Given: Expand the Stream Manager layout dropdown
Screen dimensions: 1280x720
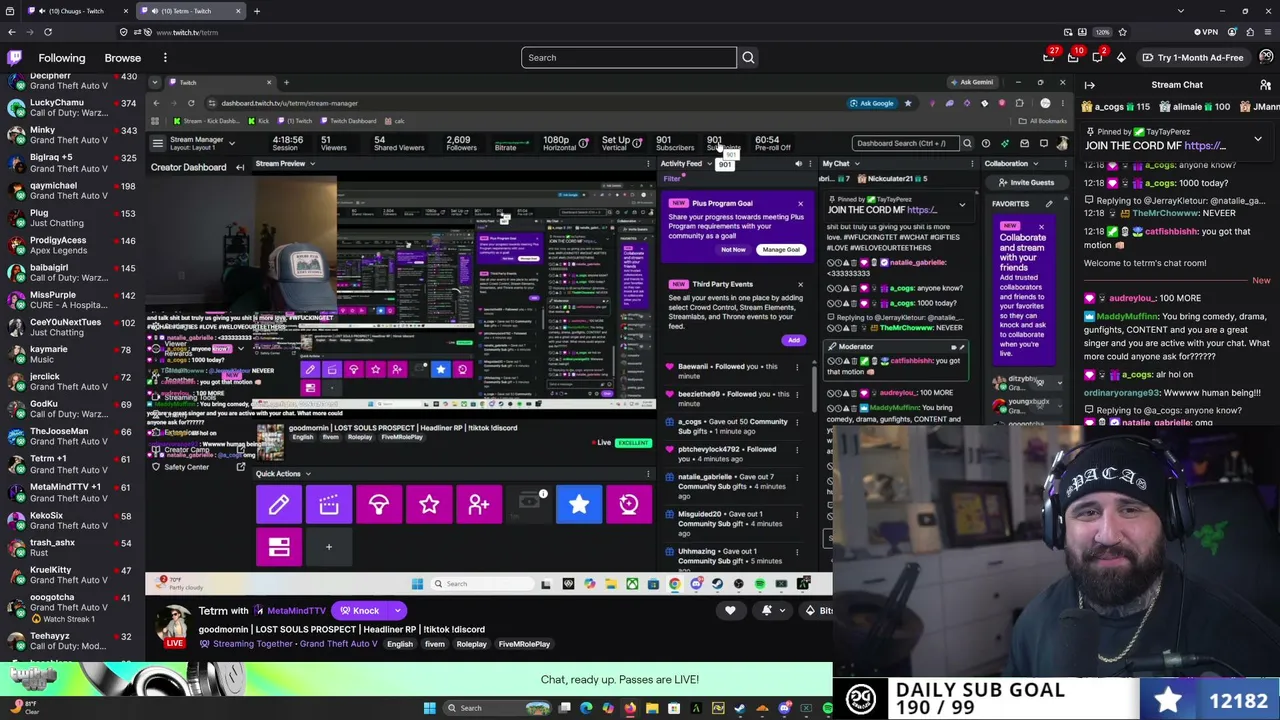Looking at the screenshot, I should pyautogui.click(x=231, y=143).
